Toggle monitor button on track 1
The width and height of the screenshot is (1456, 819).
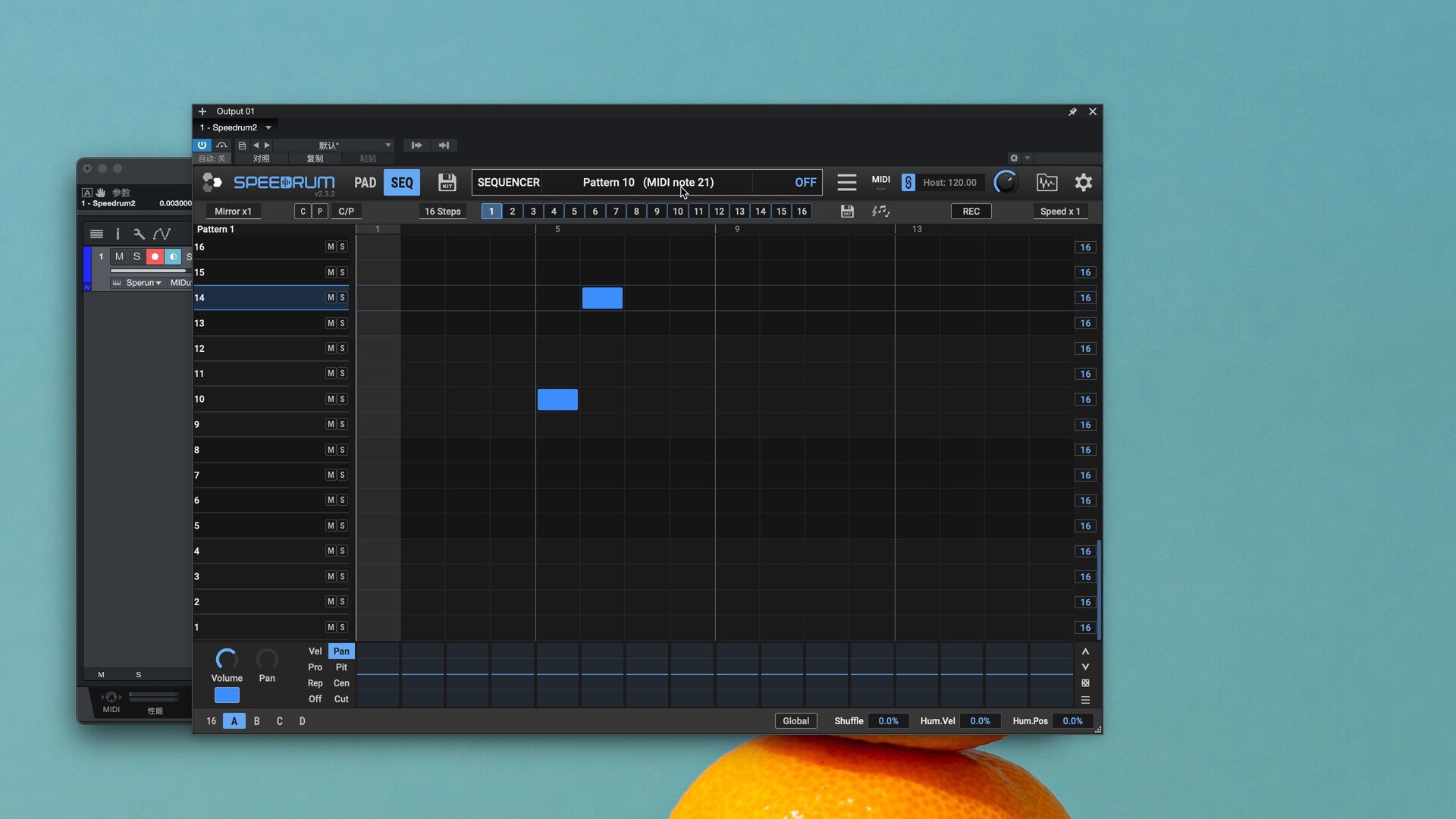[173, 256]
